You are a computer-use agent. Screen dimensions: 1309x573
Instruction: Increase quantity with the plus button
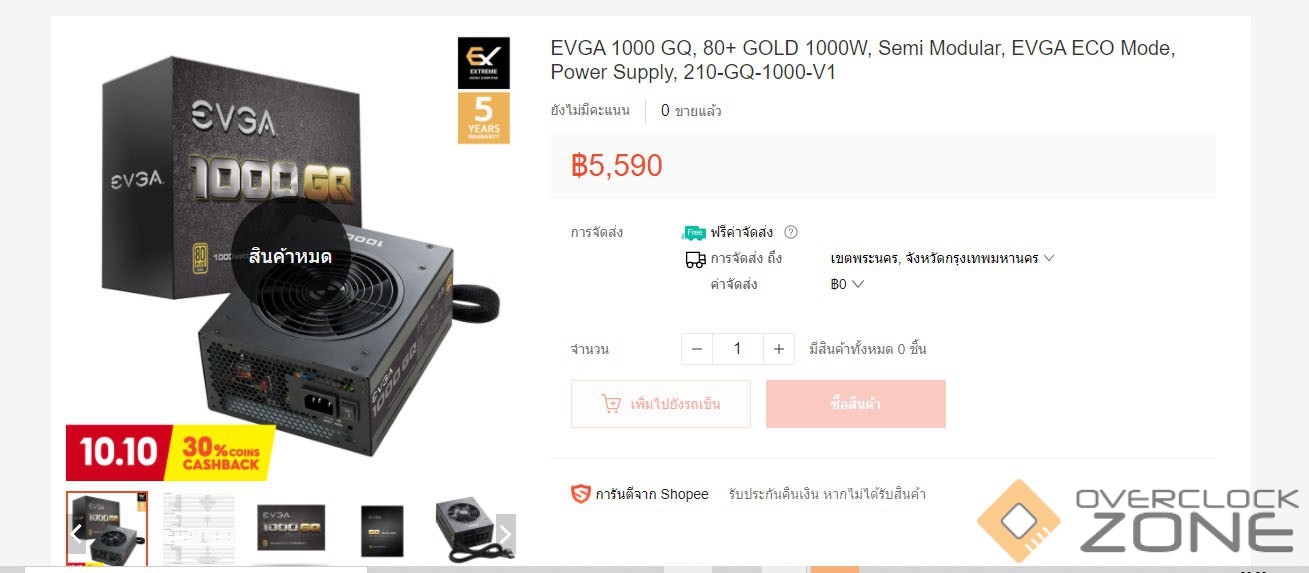tap(779, 349)
